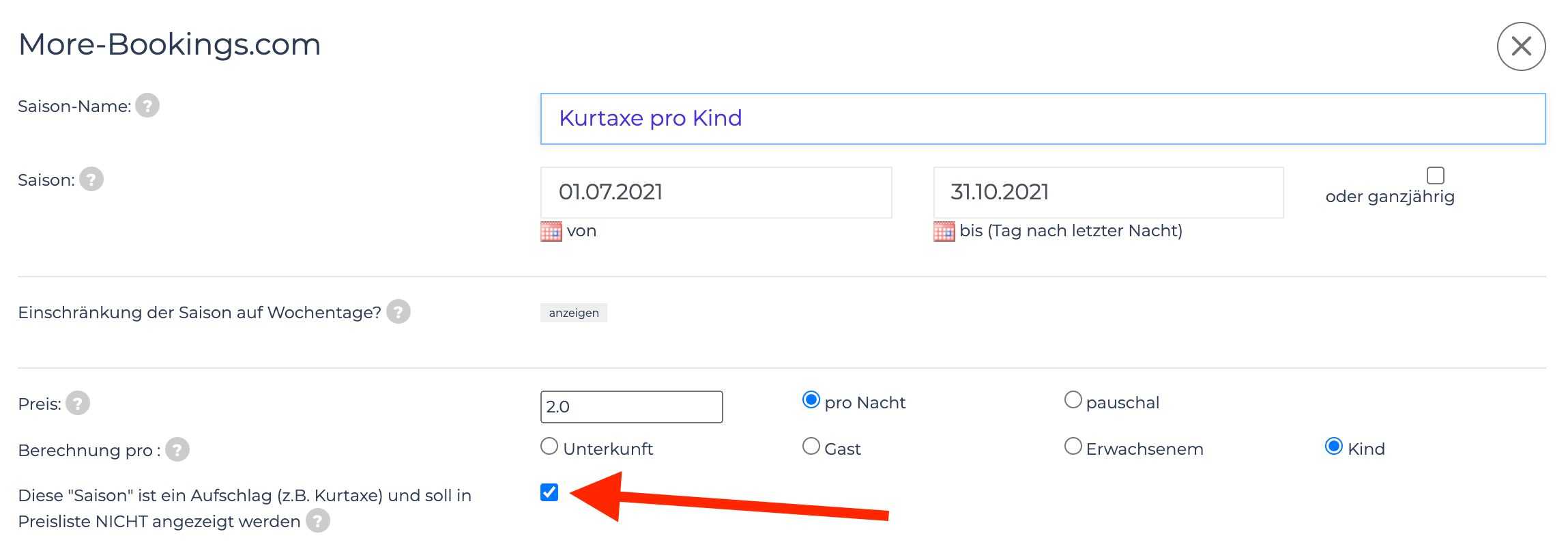Focus the Saison-Name field with Kurtaxe pro Kind
Screen dimensions: 1568x549
pos(1043,119)
